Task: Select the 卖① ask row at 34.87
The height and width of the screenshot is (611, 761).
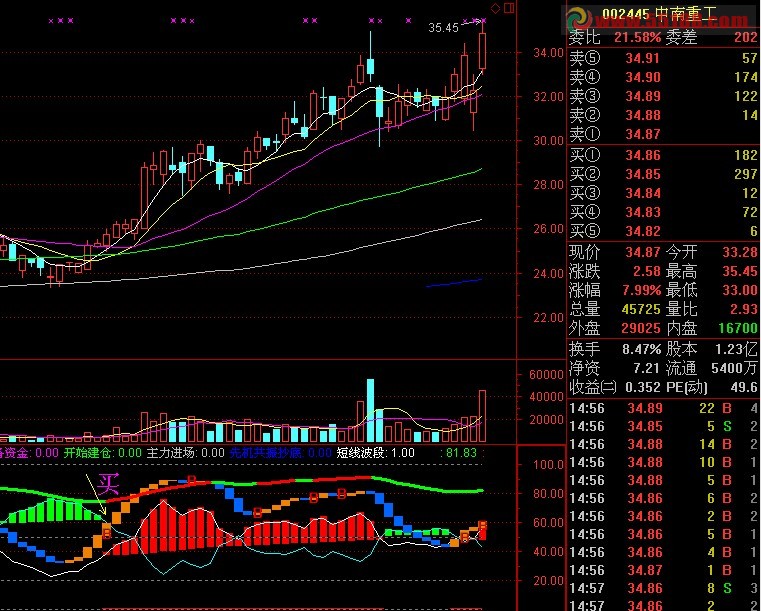Action: pos(662,133)
